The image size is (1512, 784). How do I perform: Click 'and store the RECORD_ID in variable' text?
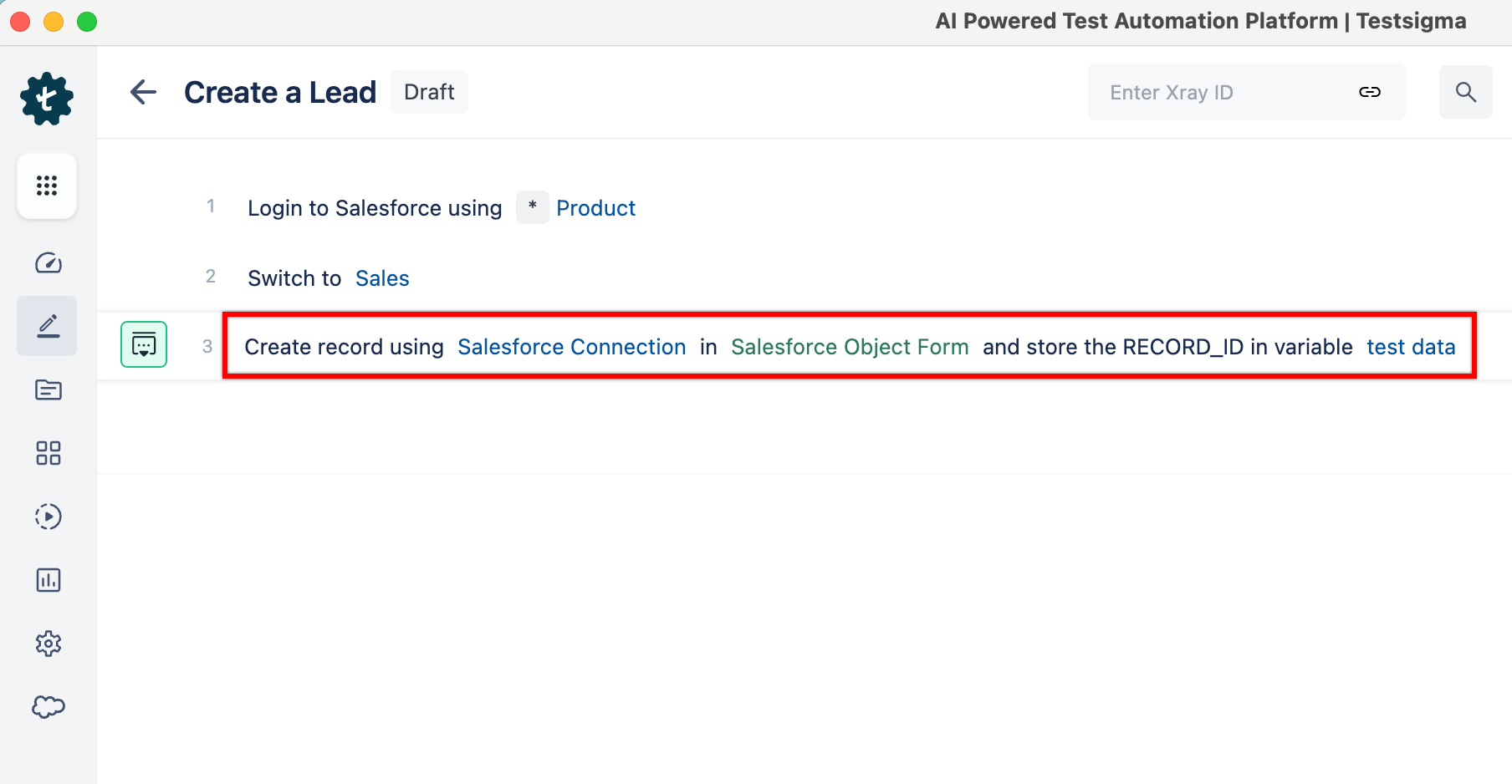point(1167,347)
